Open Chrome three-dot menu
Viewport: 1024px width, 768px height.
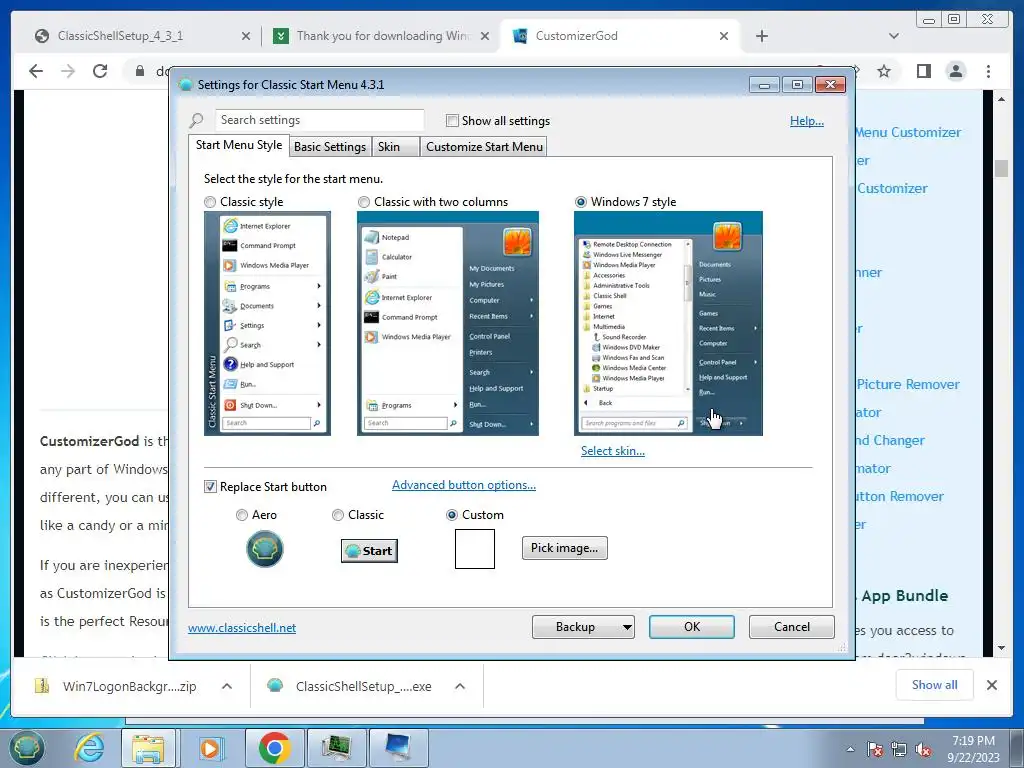[x=988, y=71]
